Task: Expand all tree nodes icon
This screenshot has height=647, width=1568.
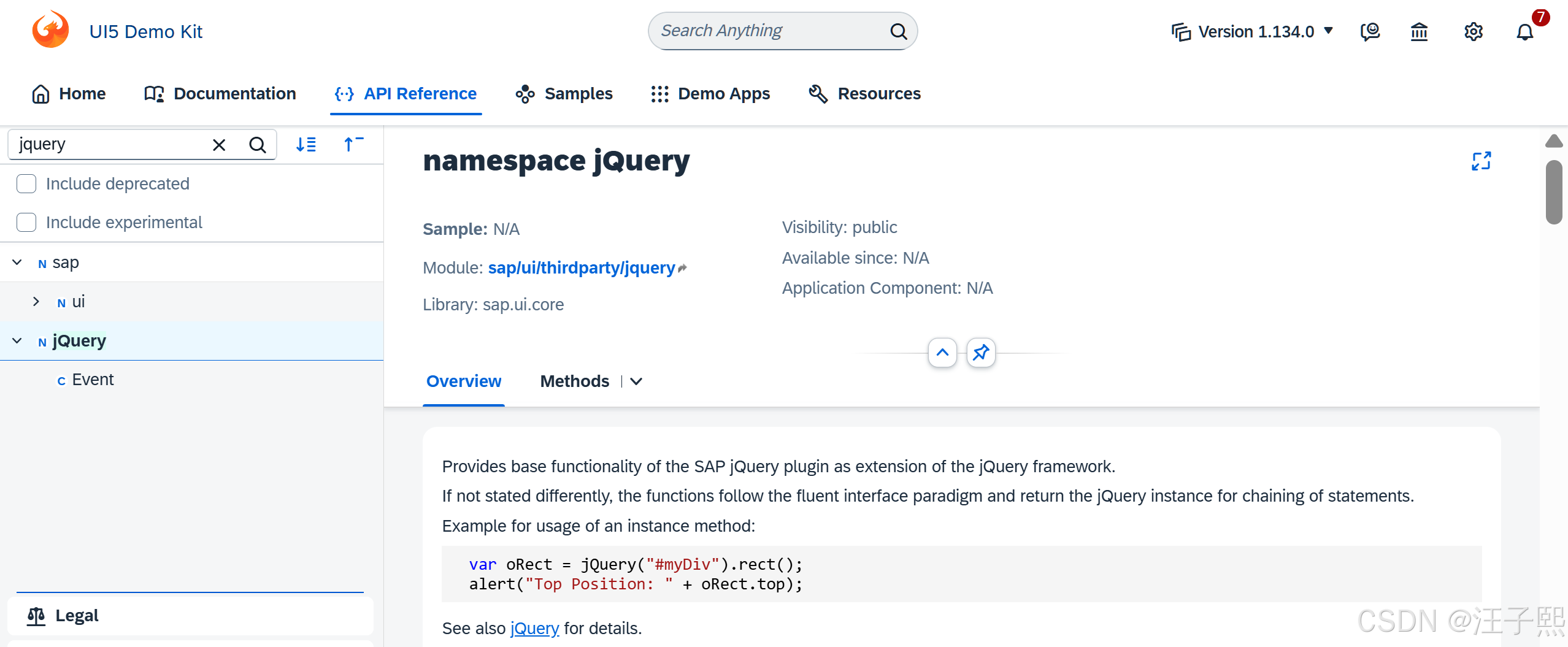Action: (306, 144)
